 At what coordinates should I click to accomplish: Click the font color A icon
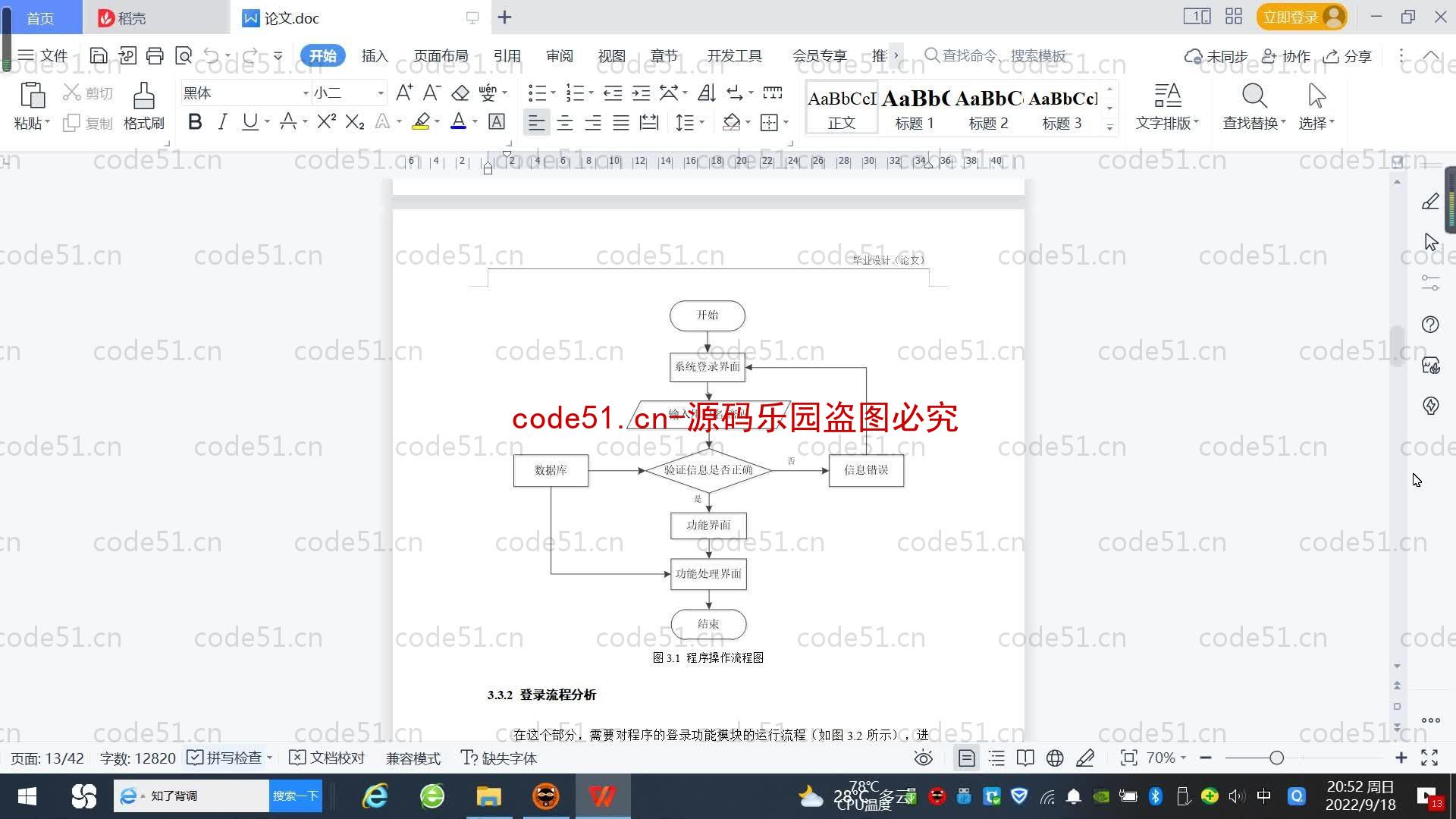pos(458,122)
